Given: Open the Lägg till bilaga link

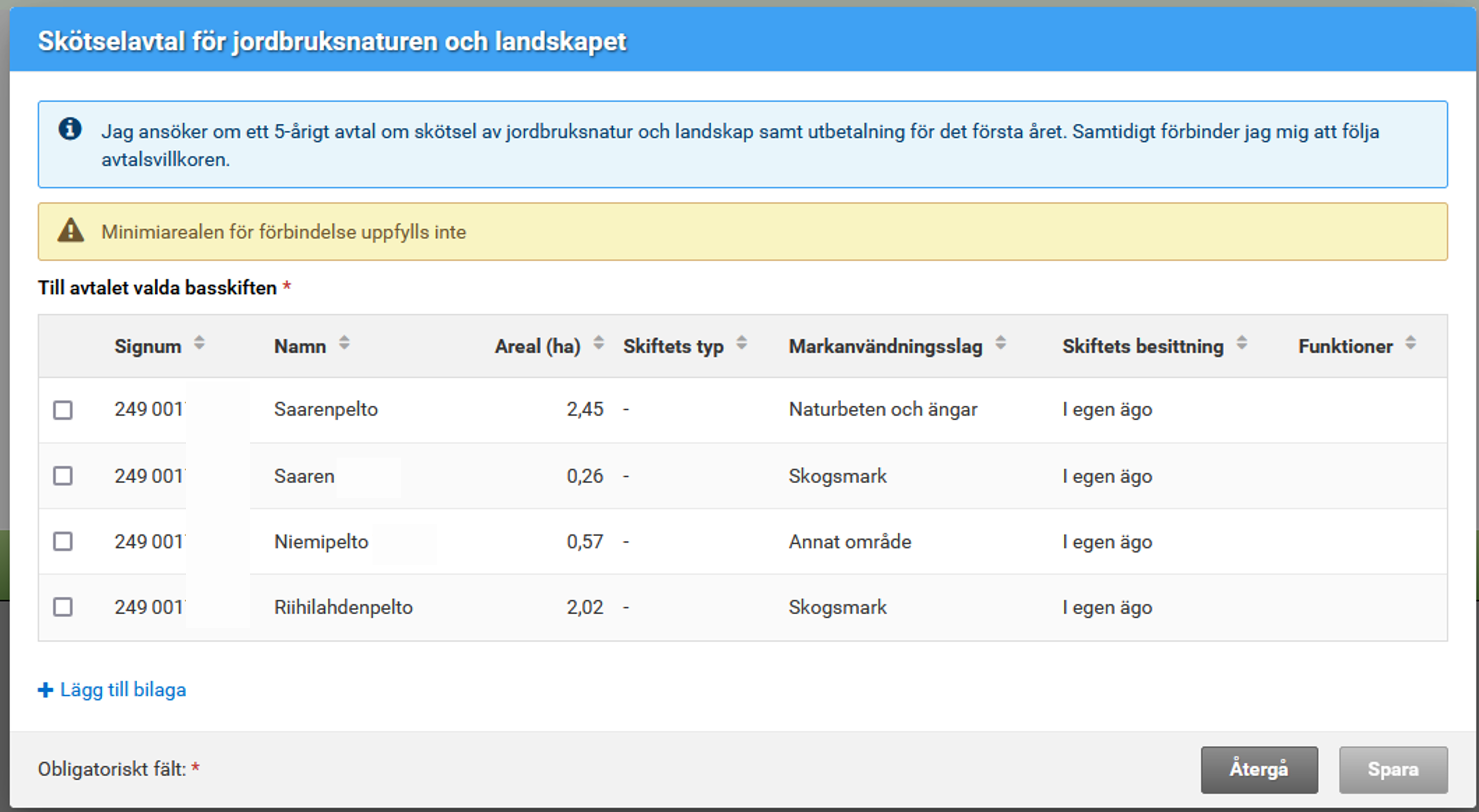Looking at the screenshot, I should (x=123, y=690).
